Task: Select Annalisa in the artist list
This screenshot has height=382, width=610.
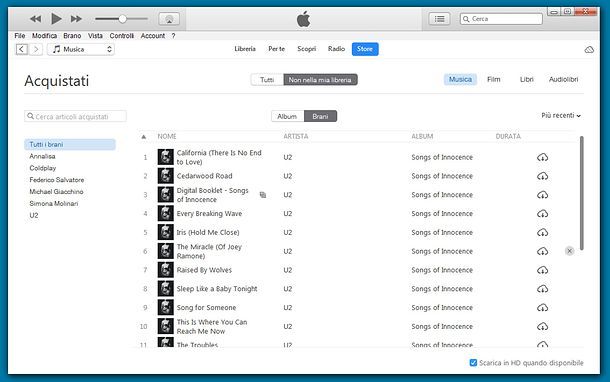Action: [42, 156]
